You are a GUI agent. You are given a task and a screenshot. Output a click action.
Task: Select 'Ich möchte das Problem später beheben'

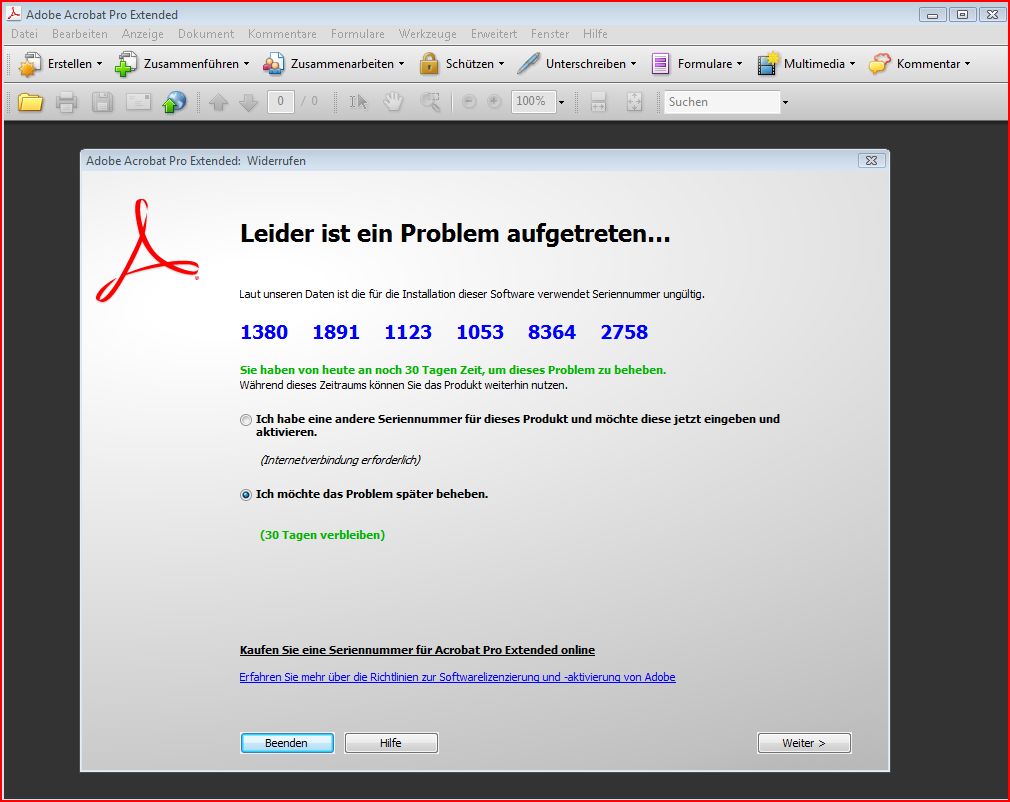[245, 495]
